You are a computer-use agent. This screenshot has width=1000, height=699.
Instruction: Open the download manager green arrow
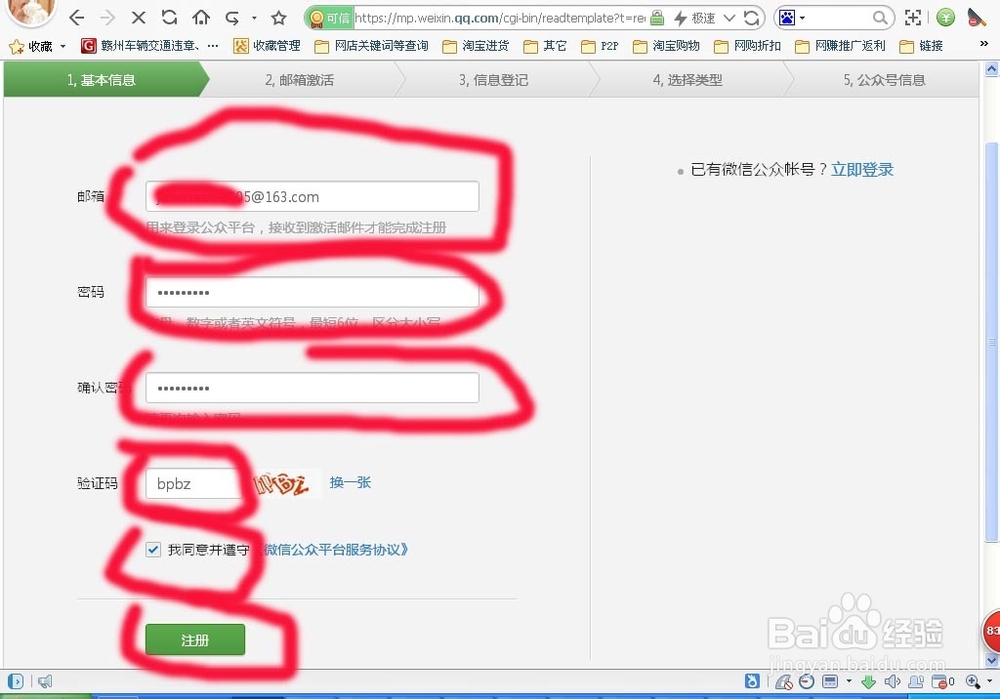pos(868,682)
